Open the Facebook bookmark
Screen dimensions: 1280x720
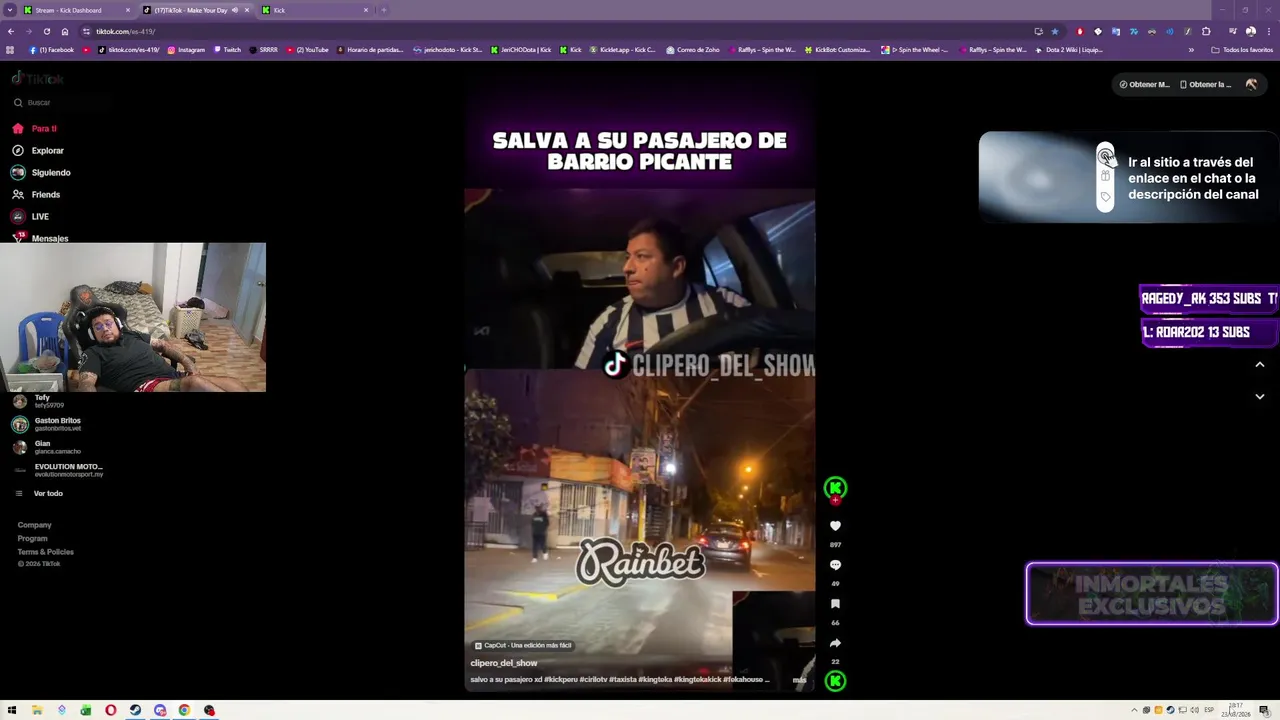52,50
